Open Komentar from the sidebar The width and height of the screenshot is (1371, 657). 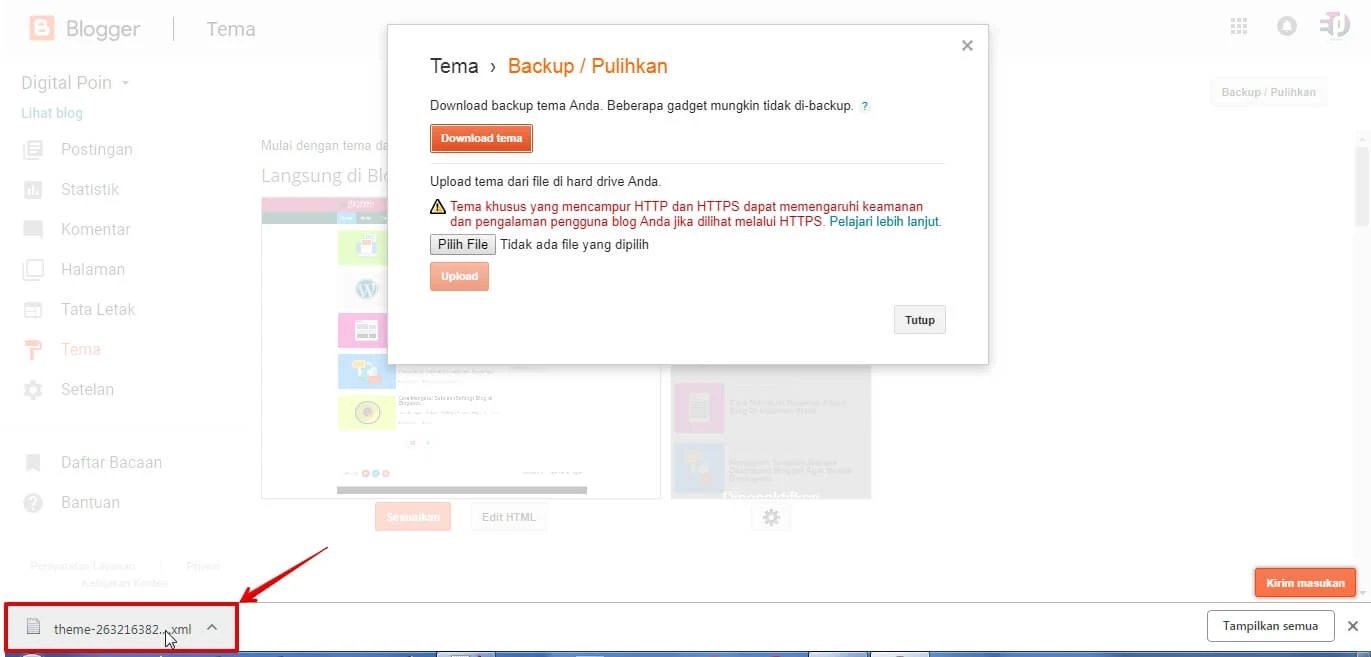pyautogui.click(x=35, y=229)
